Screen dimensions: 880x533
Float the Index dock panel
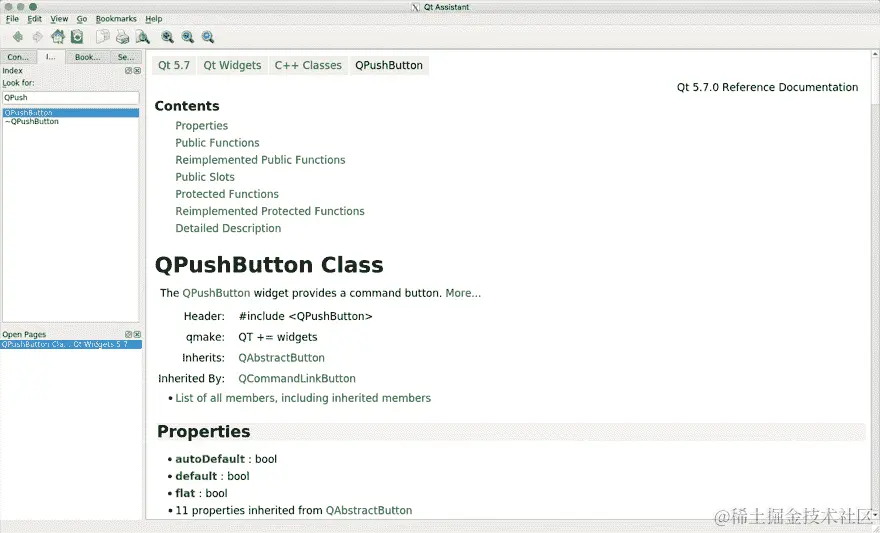pos(129,71)
